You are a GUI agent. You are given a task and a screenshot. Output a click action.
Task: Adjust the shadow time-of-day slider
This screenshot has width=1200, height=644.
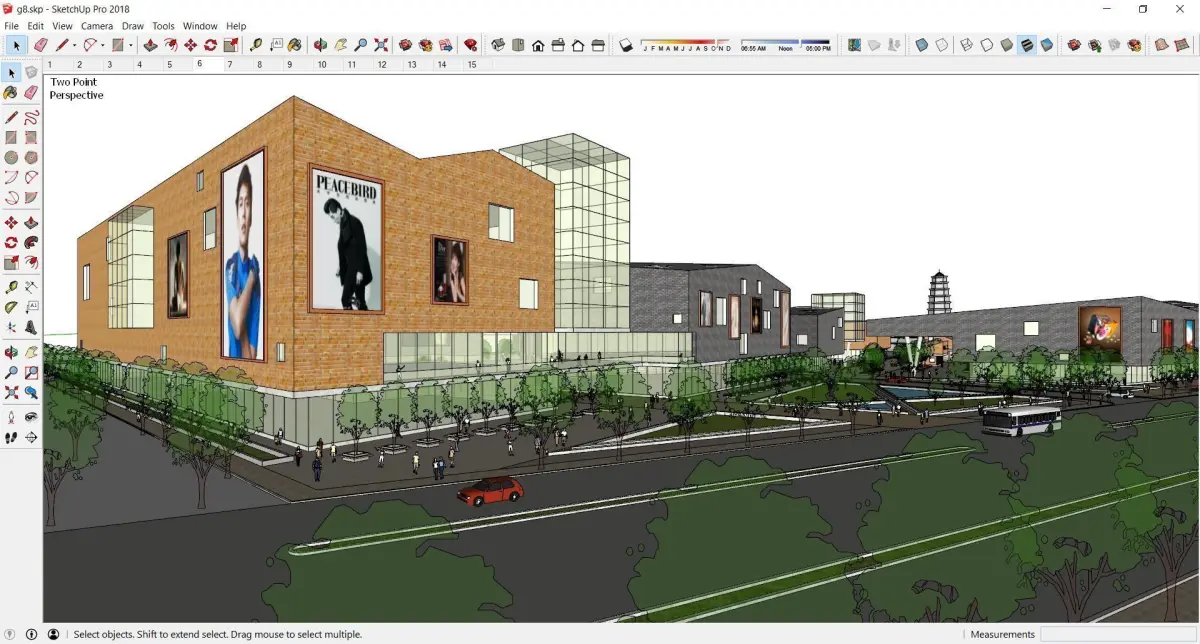(x=786, y=45)
